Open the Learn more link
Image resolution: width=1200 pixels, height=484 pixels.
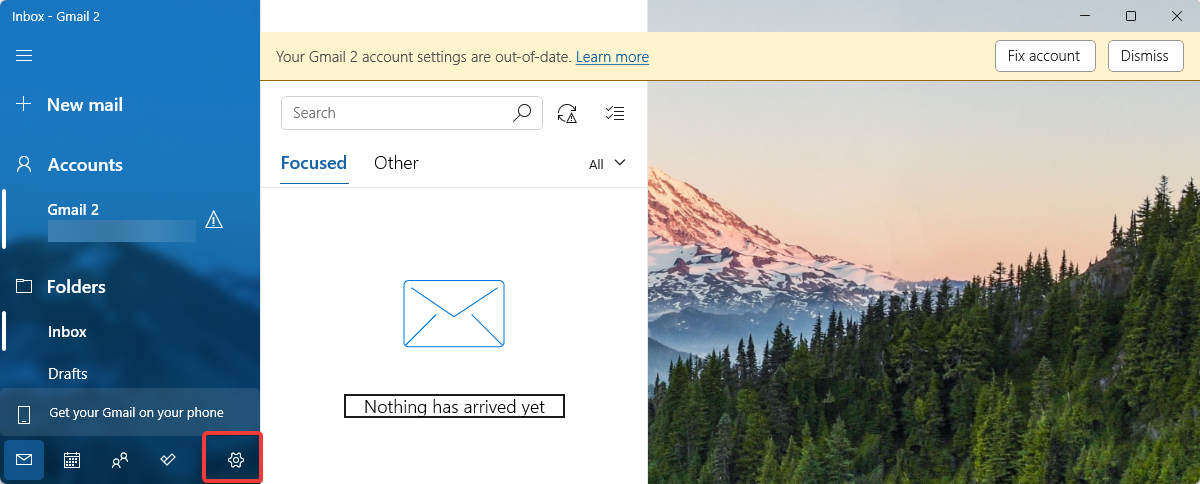[x=612, y=57]
